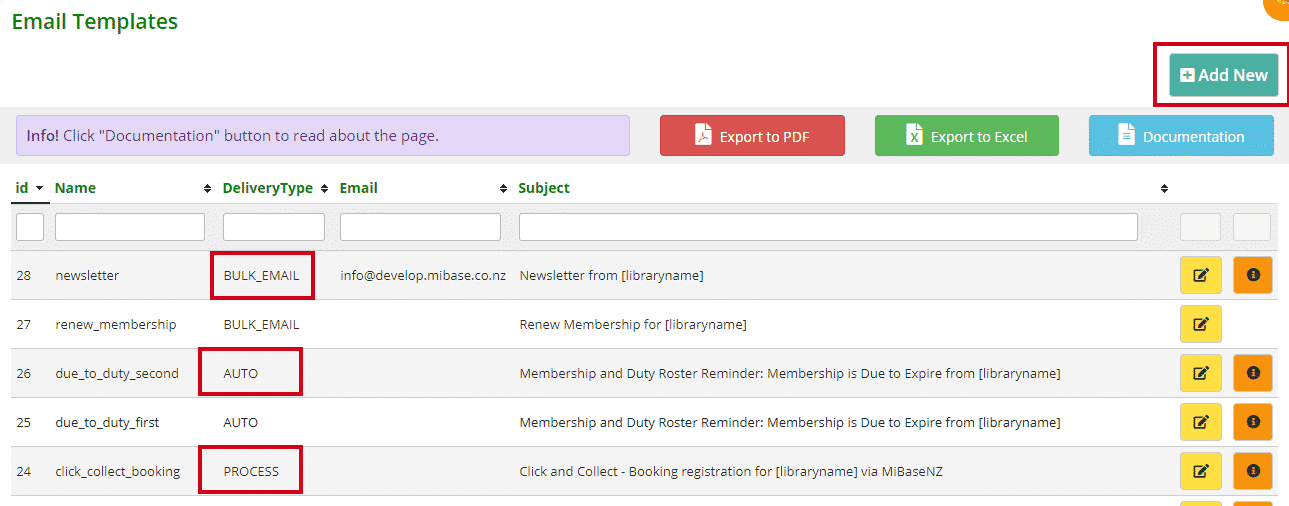Select the renew_membership name cell
The width and height of the screenshot is (1289, 506).
(x=115, y=324)
